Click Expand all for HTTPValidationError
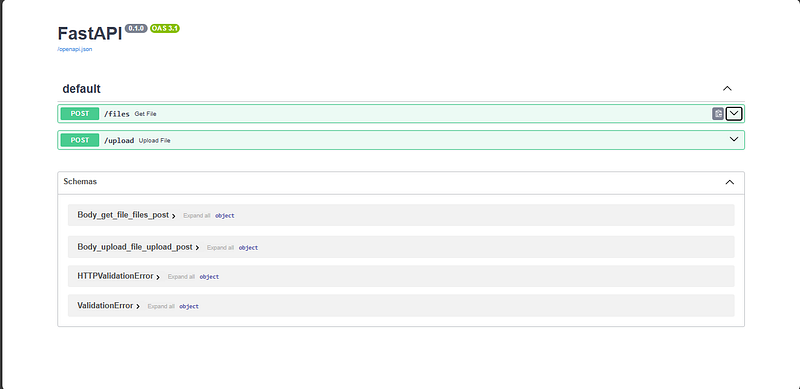The width and height of the screenshot is (800, 389). [181, 277]
